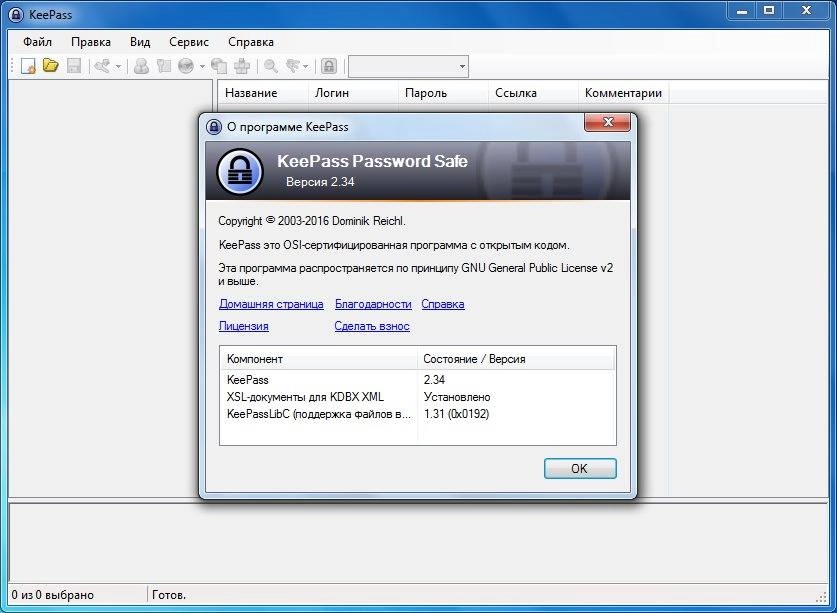837x613 pixels.
Task: Click the lock icon in About dialog title bar
Action: click(214, 127)
